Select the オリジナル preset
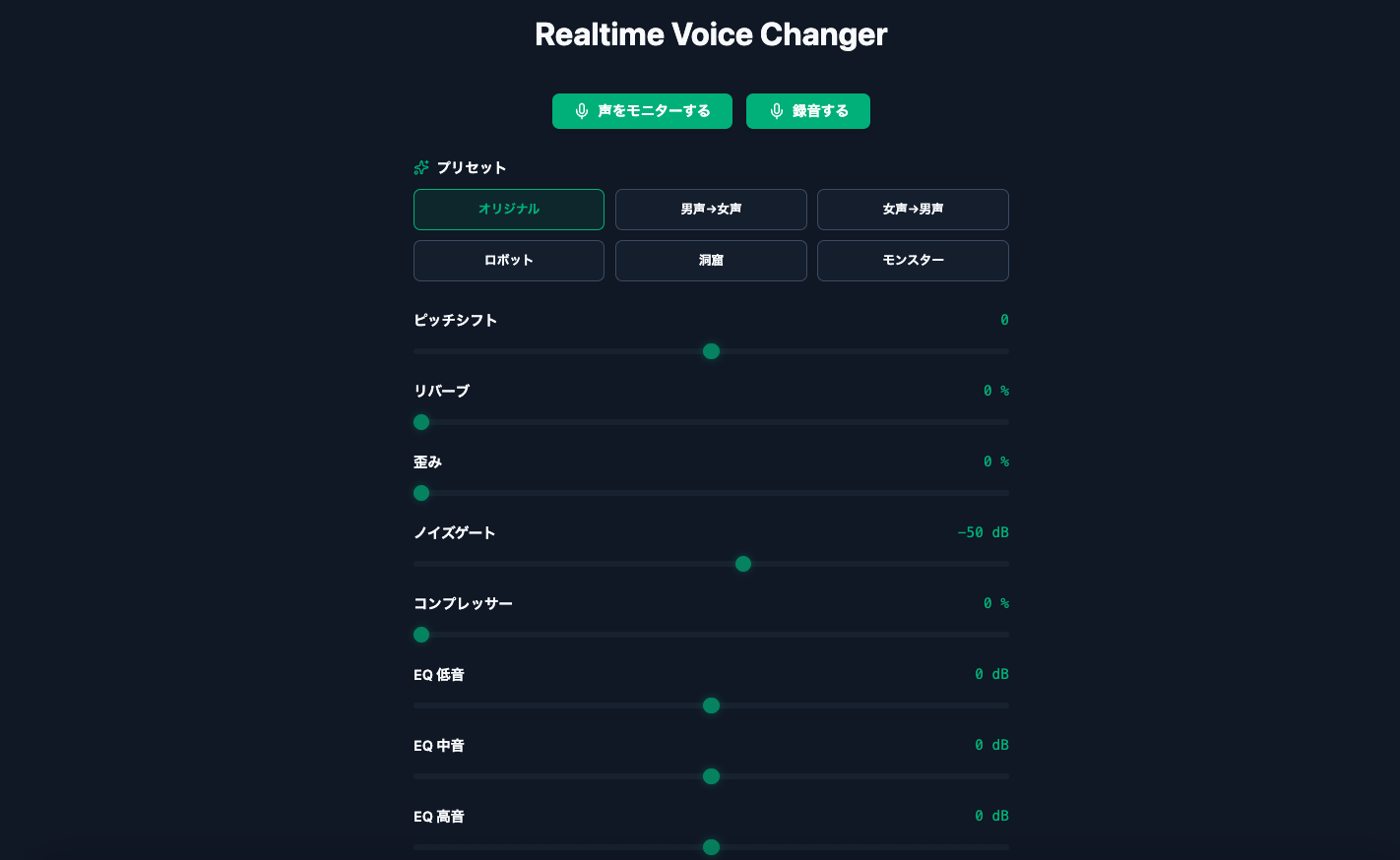This screenshot has height=860, width=1400. (x=509, y=210)
